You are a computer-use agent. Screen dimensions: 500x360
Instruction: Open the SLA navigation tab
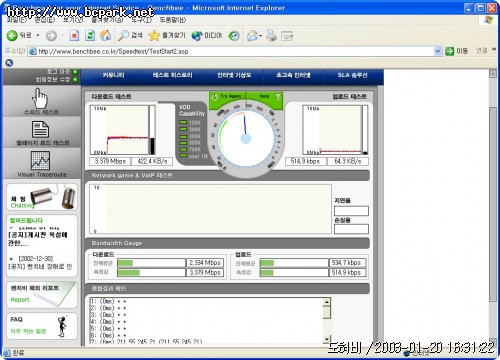352,75
